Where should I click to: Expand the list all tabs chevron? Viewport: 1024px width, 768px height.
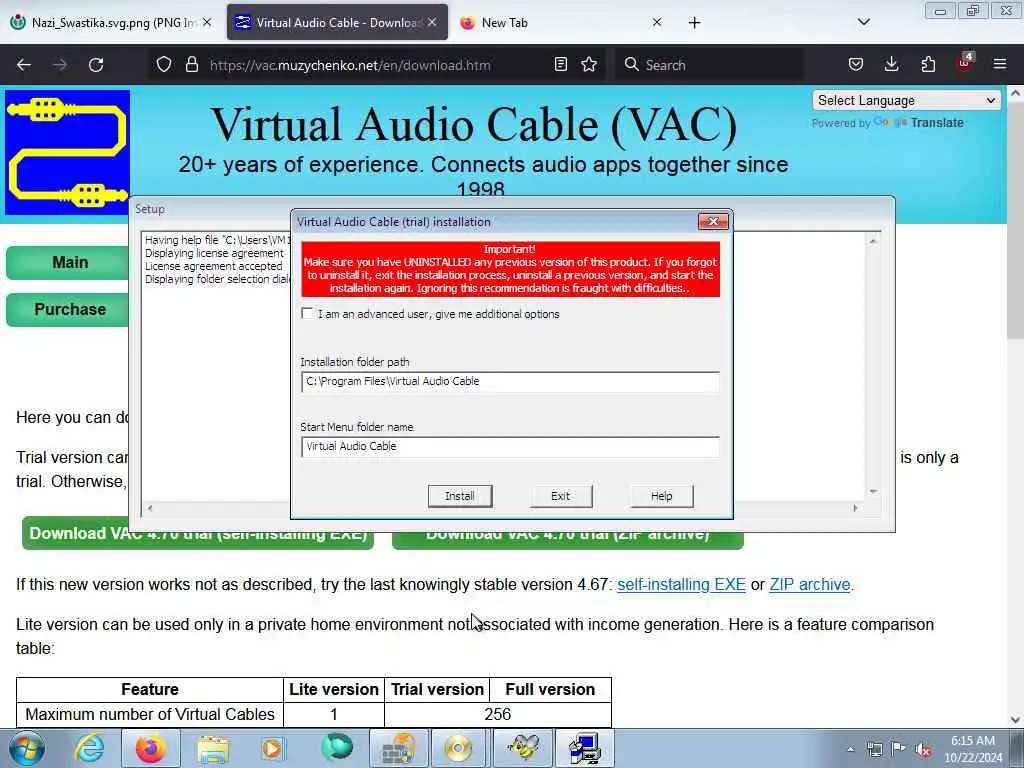pos(863,23)
